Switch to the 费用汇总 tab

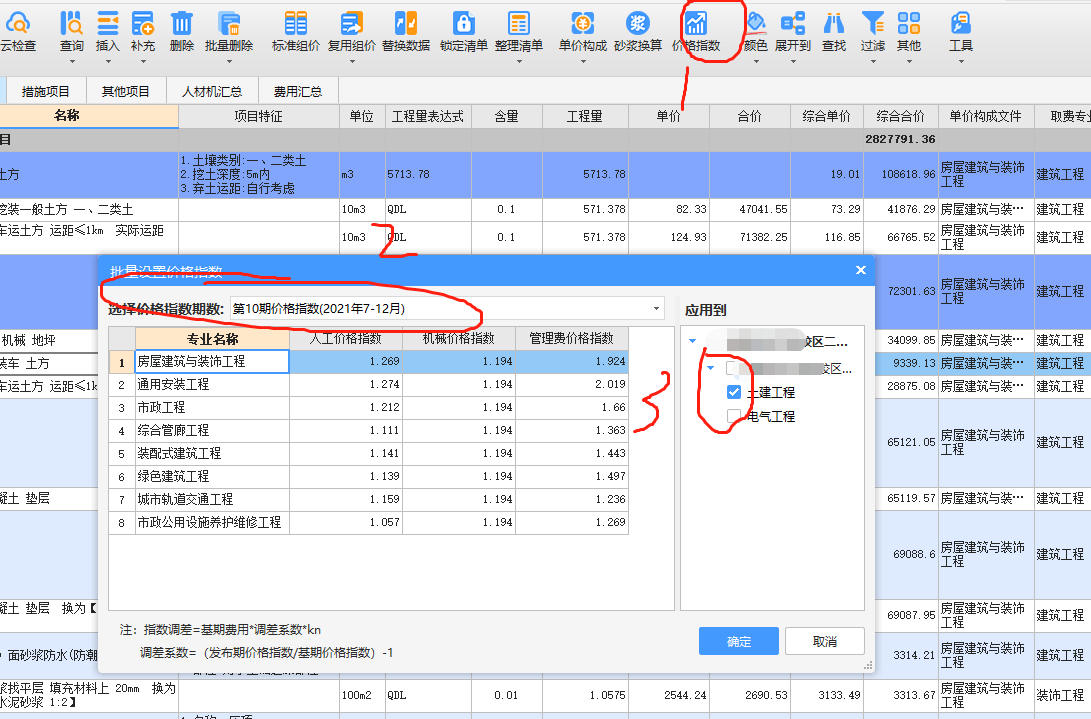tap(298, 91)
